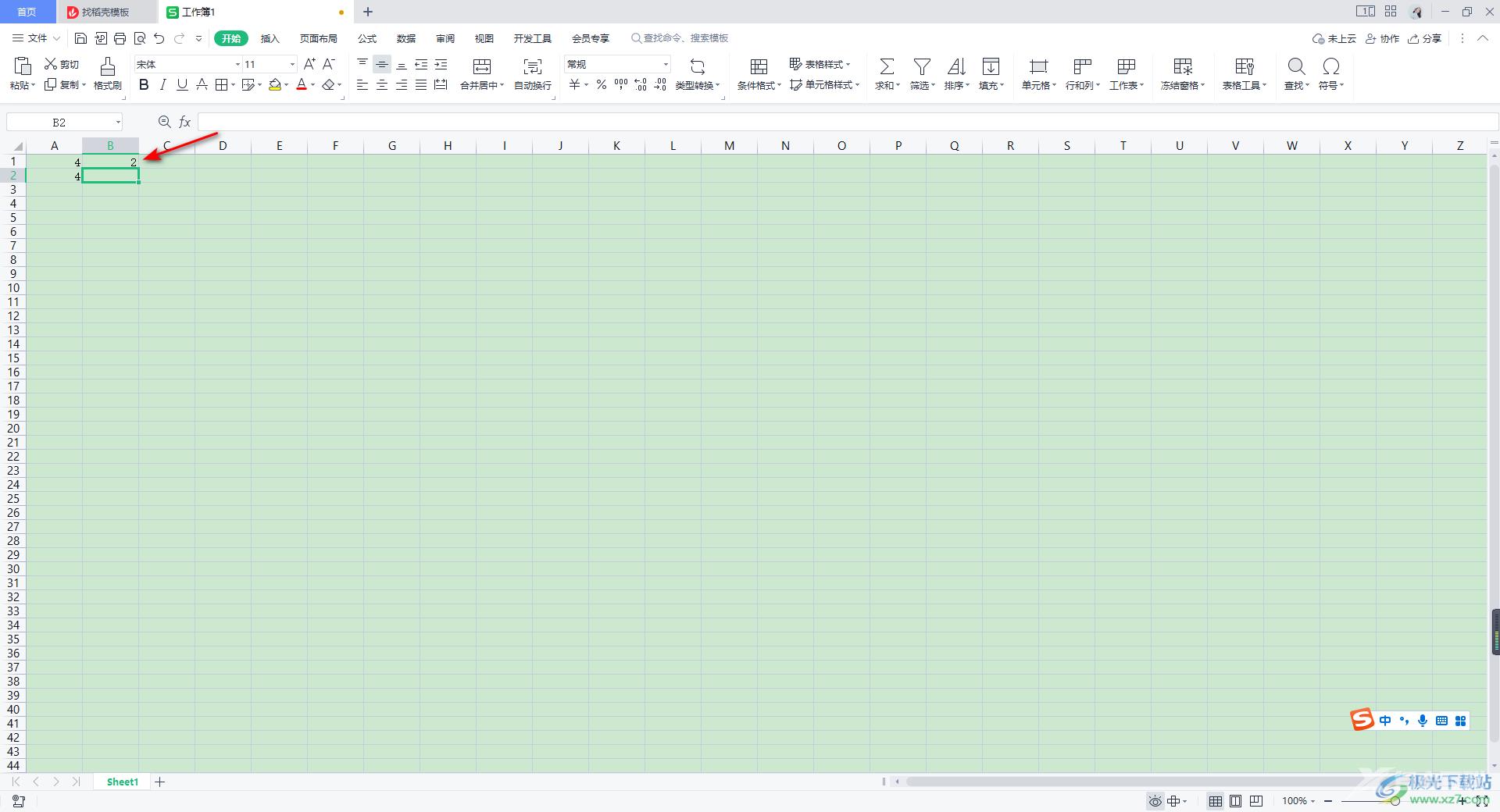The width and height of the screenshot is (1500, 812).
Task: Apply strikethrough text formatting
Action: coord(202,85)
